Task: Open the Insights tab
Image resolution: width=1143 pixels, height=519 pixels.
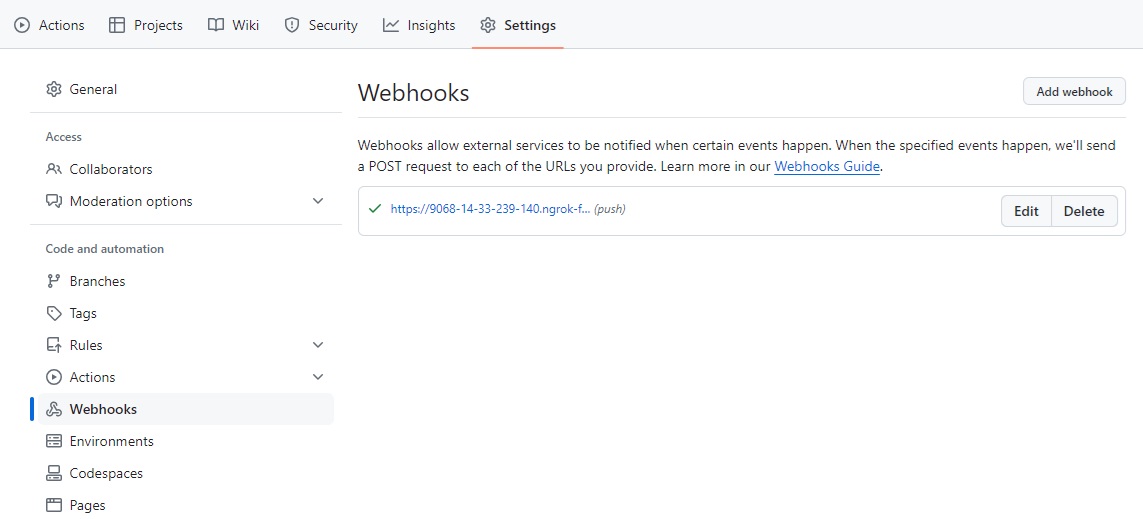Action: coord(419,25)
